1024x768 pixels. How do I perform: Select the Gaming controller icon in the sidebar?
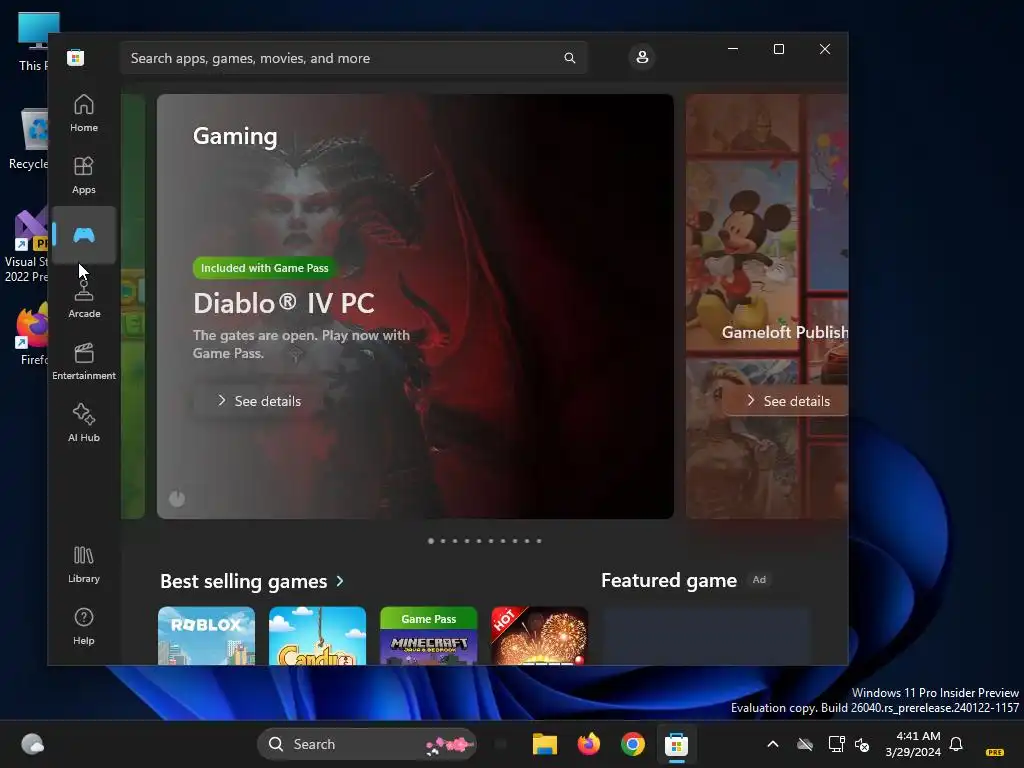84,235
